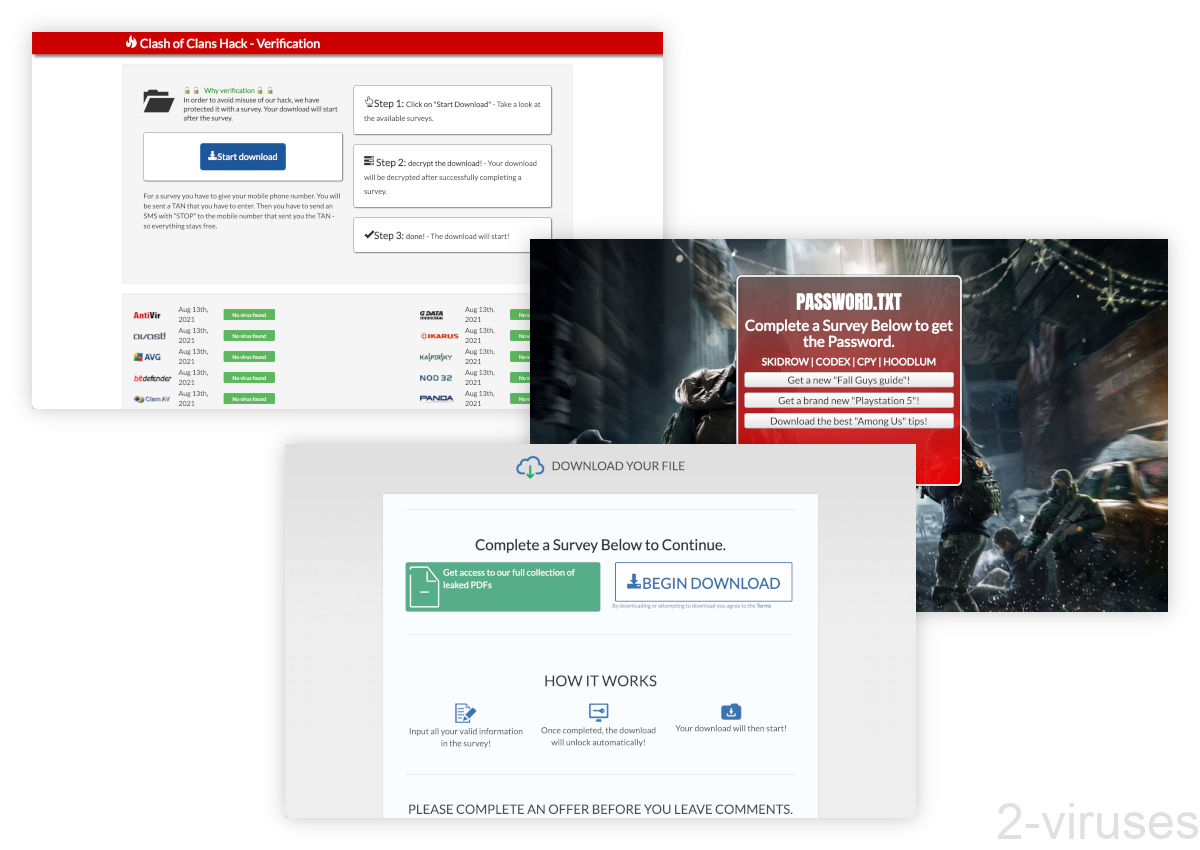Viewport: 1200px width, 850px height.
Task: Click the AntiVir logo in the scan results
Action: [x=148, y=313]
